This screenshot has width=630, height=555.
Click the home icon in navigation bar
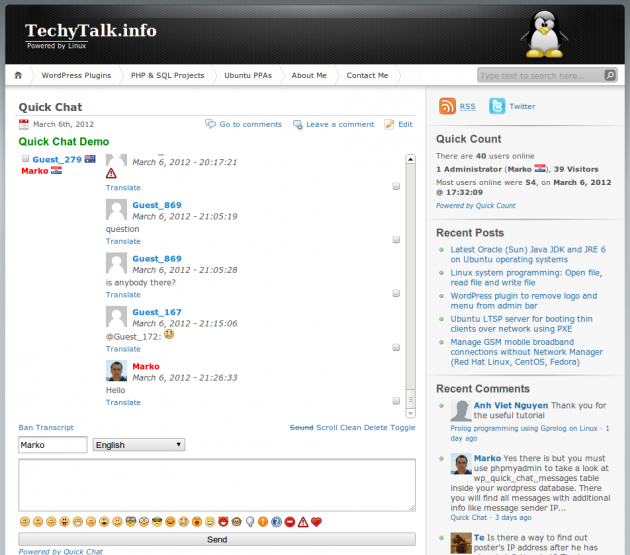pyautogui.click(x=18, y=75)
